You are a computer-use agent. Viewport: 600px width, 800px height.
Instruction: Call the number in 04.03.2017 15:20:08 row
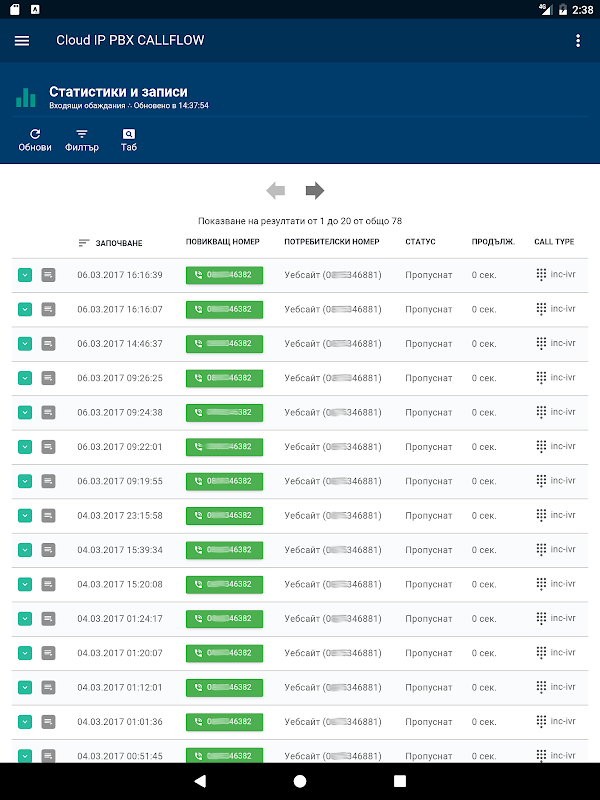coord(224,584)
